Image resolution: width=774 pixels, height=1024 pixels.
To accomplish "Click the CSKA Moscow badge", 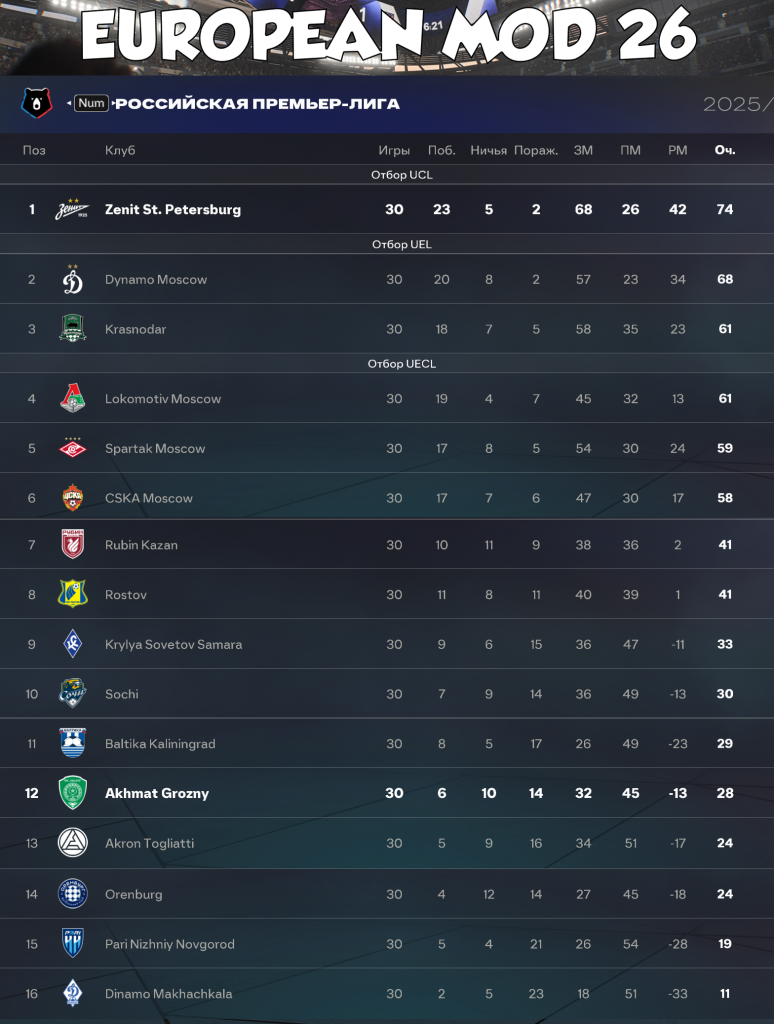I will (x=71, y=497).
